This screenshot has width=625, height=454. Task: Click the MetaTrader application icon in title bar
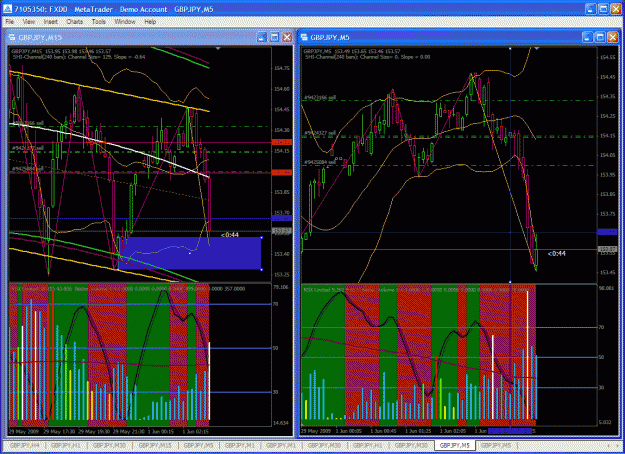(x=7, y=9)
